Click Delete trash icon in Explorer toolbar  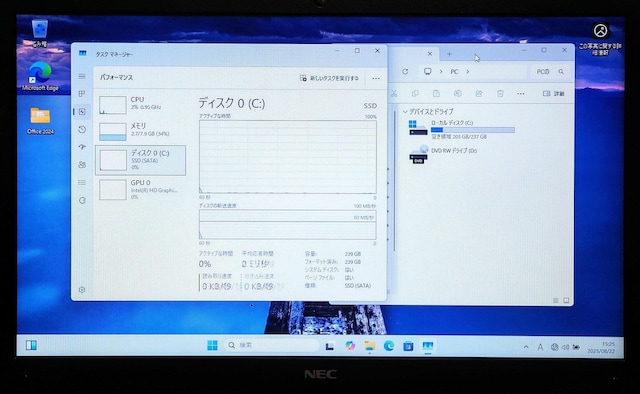(500, 93)
